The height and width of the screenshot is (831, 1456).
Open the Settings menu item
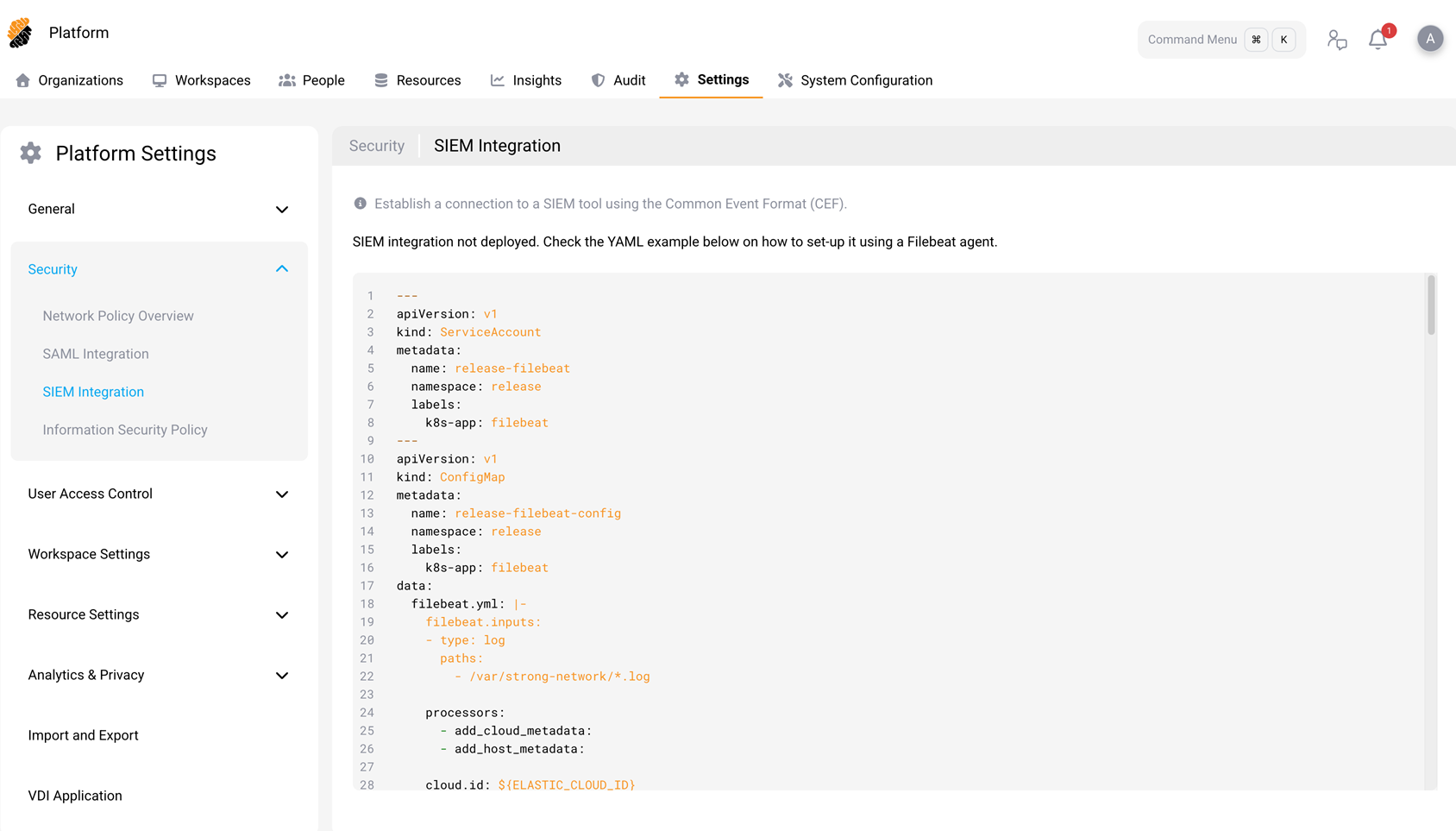tap(711, 79)
